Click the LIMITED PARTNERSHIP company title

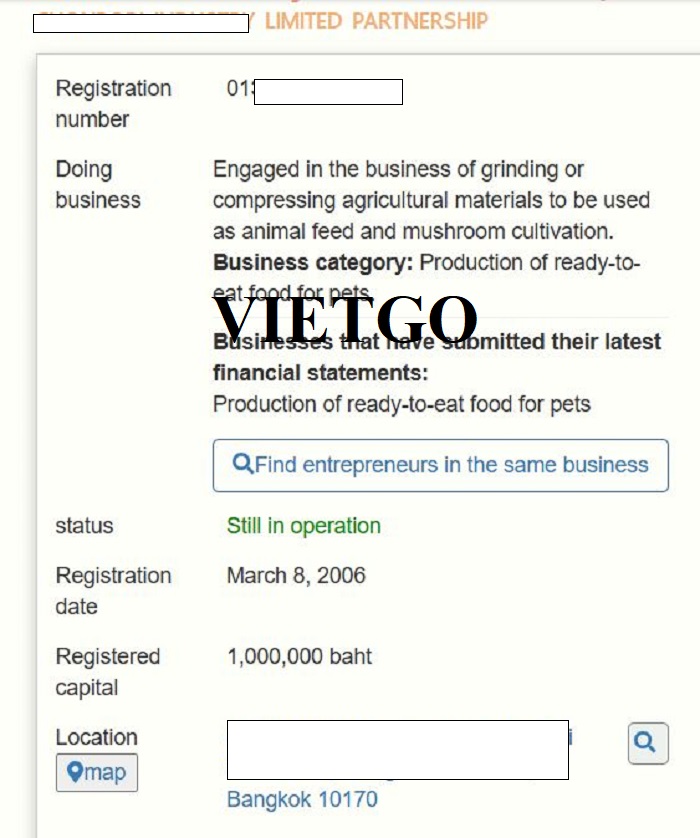pyautogui.click(x=376, y=21)
